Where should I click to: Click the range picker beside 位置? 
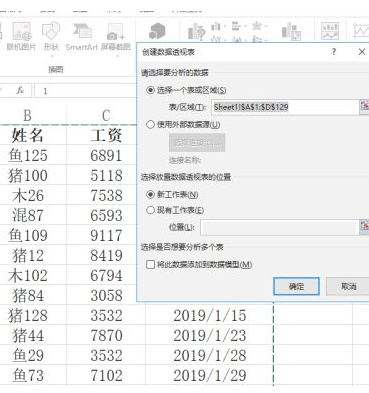[364, 226]
